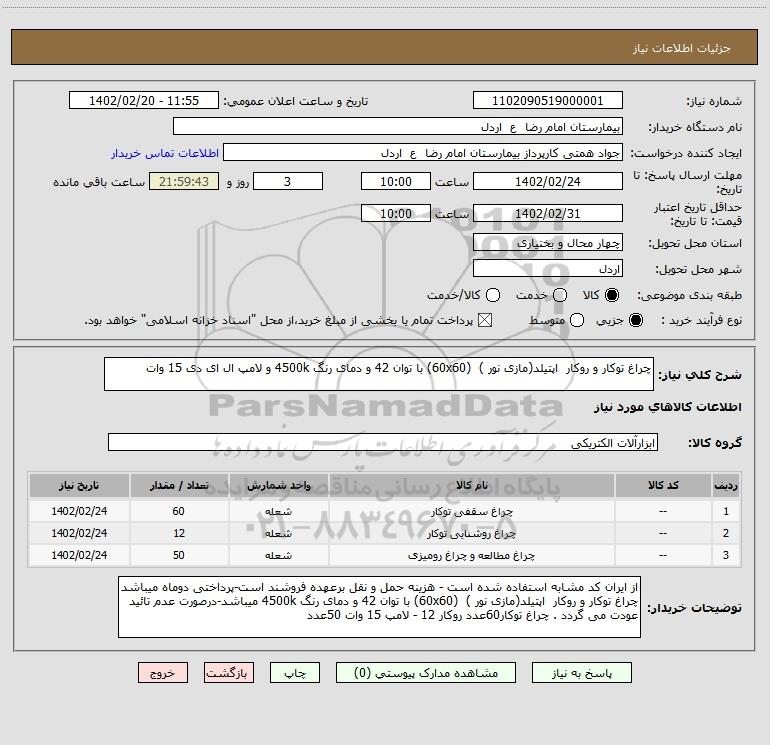The height and width of the screenshot is (745, 770).
Task: Click the شماره نیاز field 1102090519000001
Action: coord(548,101)
